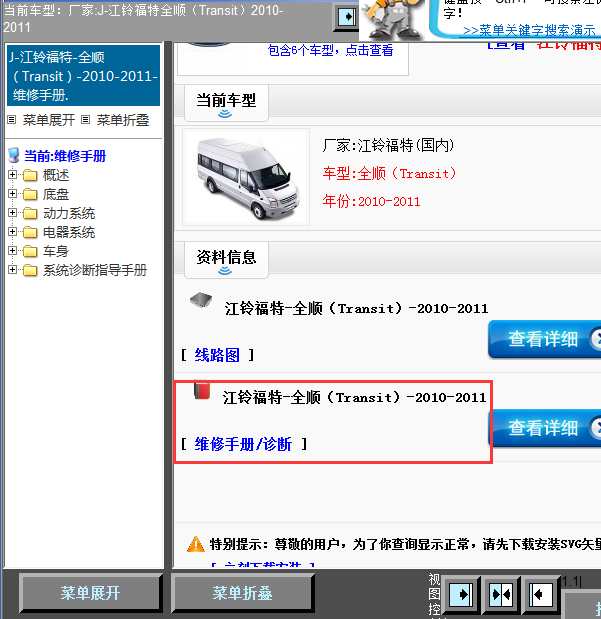Screen dimensions: 601x619
Task: Open the 系统诊断指导手册 folder icon
Action: 30,270
